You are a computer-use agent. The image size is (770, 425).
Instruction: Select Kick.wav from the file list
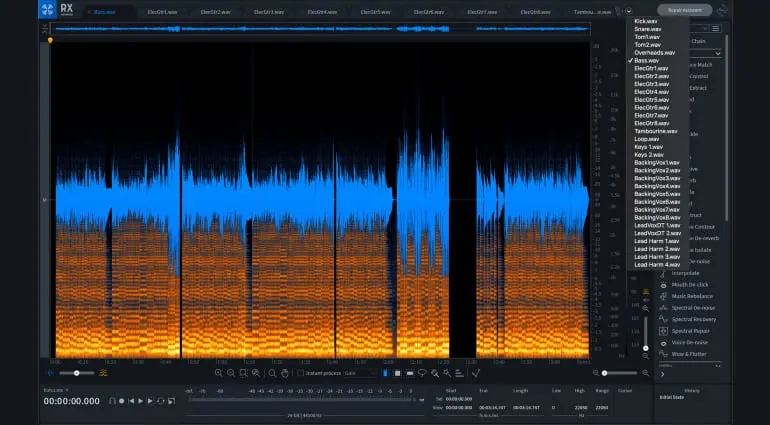[x=644, y=20]
